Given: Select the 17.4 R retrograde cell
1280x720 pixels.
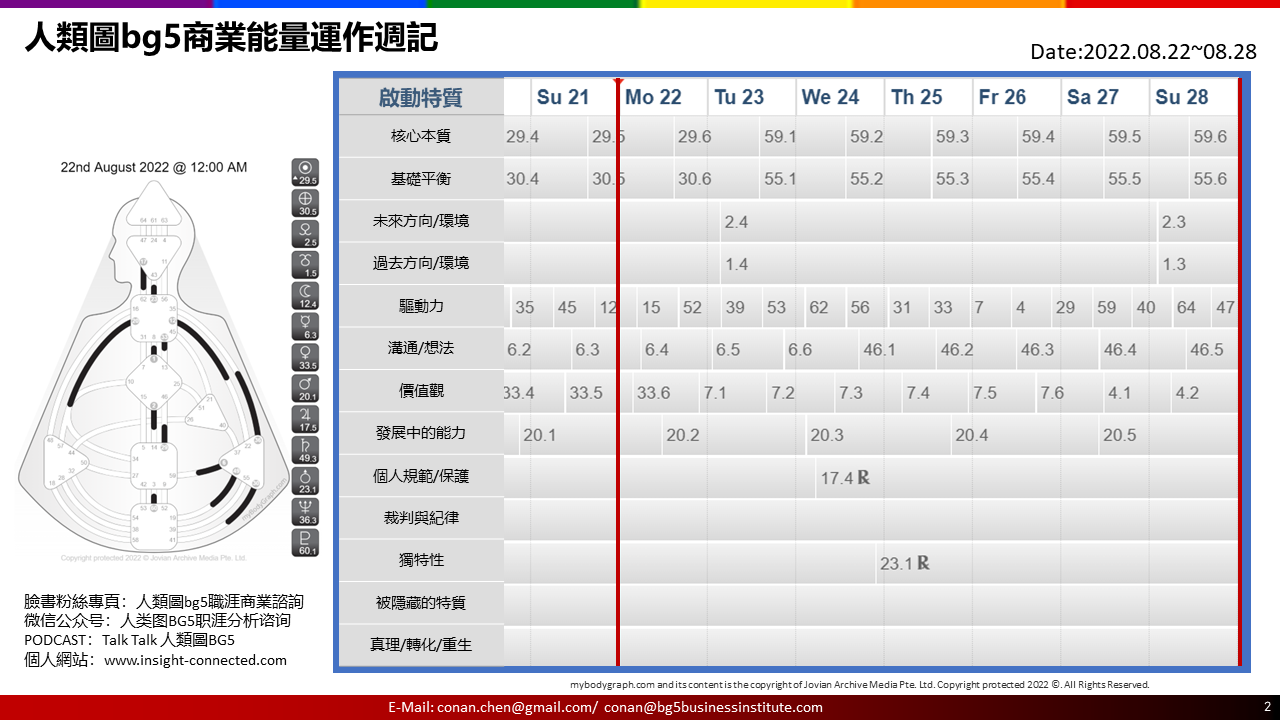Looking at the screenshot, I should click(845, 478).
